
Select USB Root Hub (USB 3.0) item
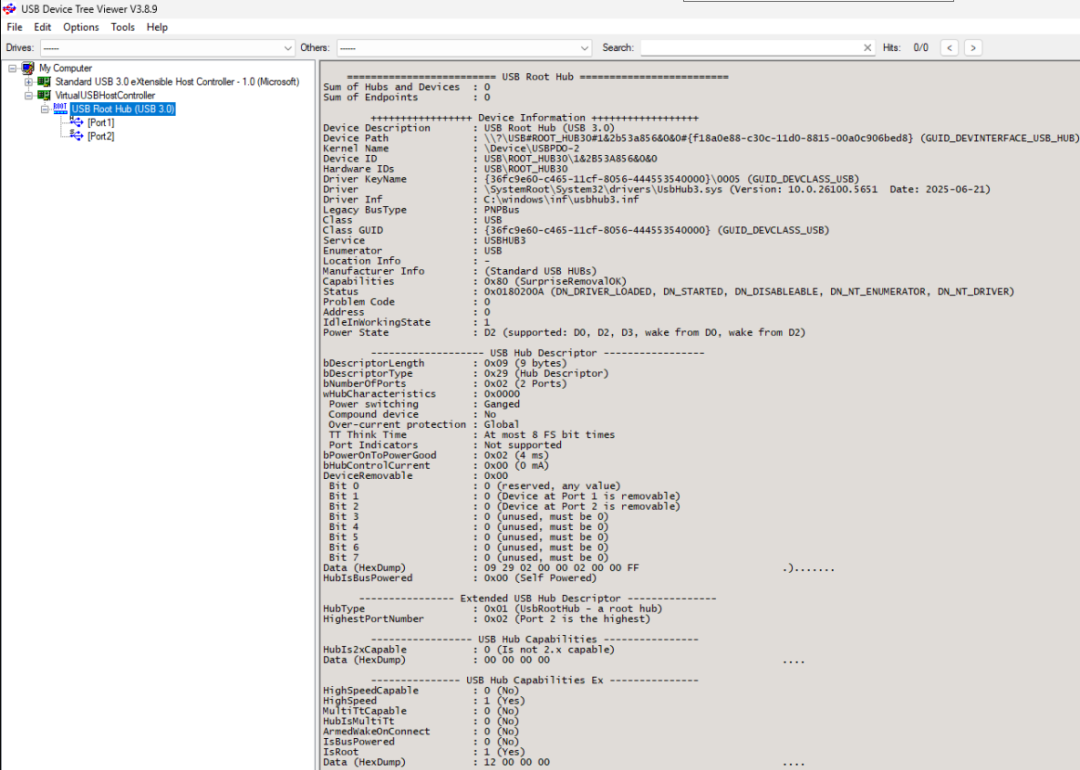[x=123, y=109]
